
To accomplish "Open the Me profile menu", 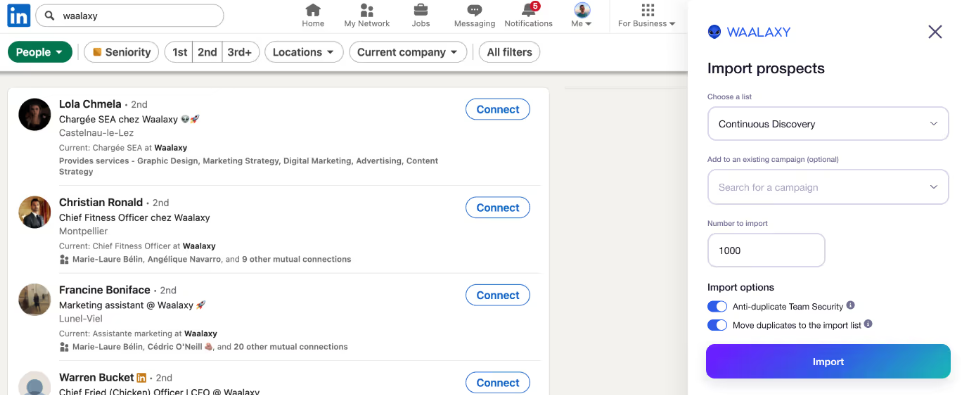I will tap(582, 15).
